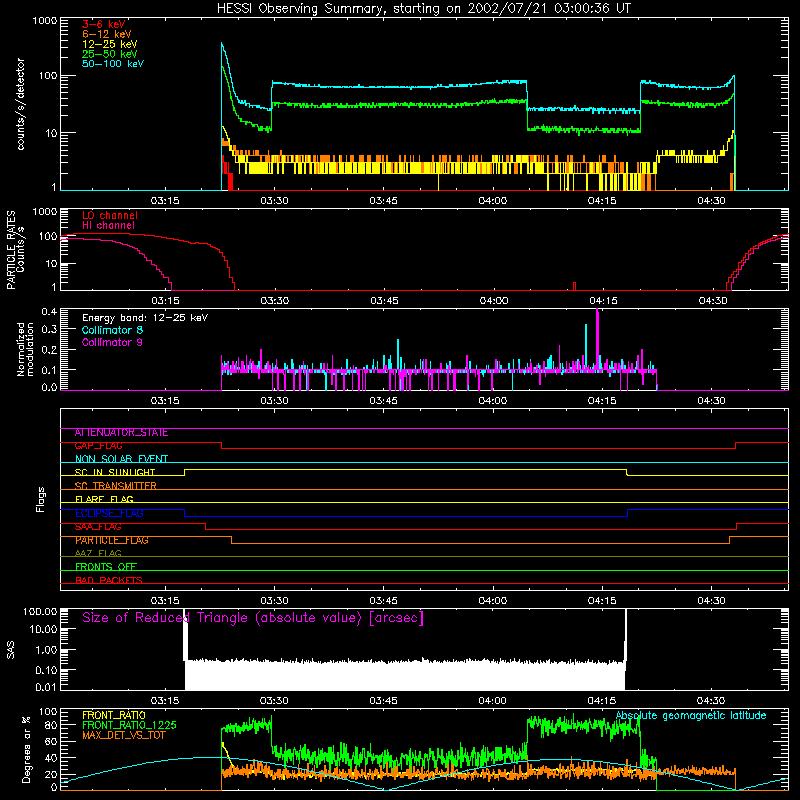Select the orange 6-12 keV legend entry

point(106,34)
